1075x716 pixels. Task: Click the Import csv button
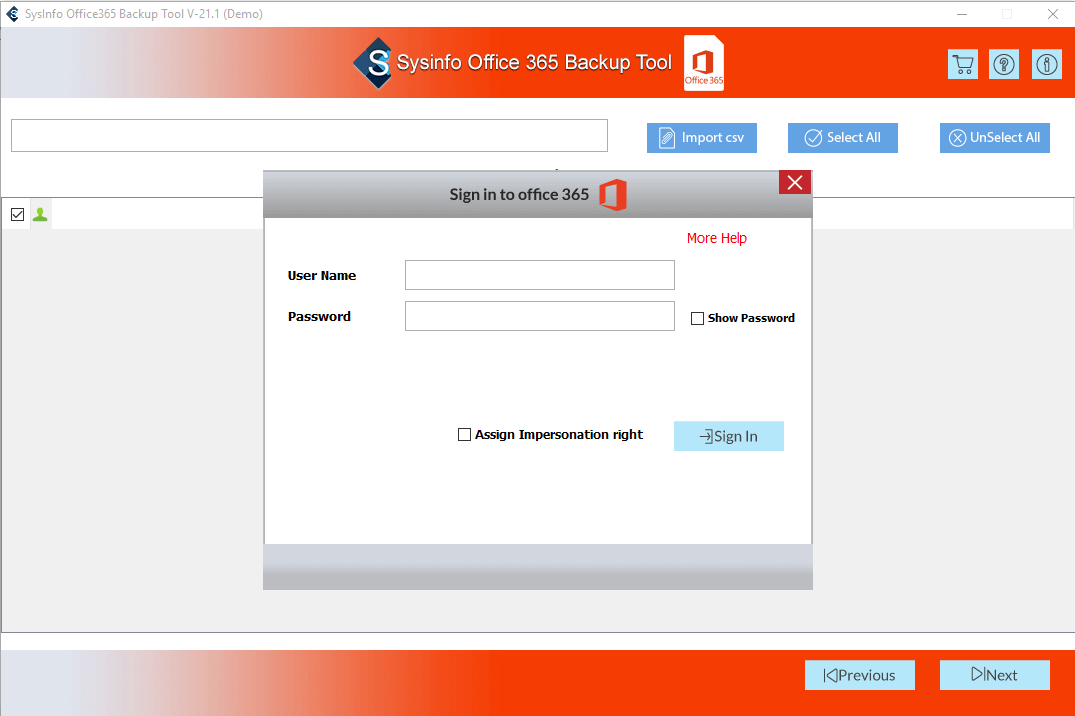tap(702, 138)
